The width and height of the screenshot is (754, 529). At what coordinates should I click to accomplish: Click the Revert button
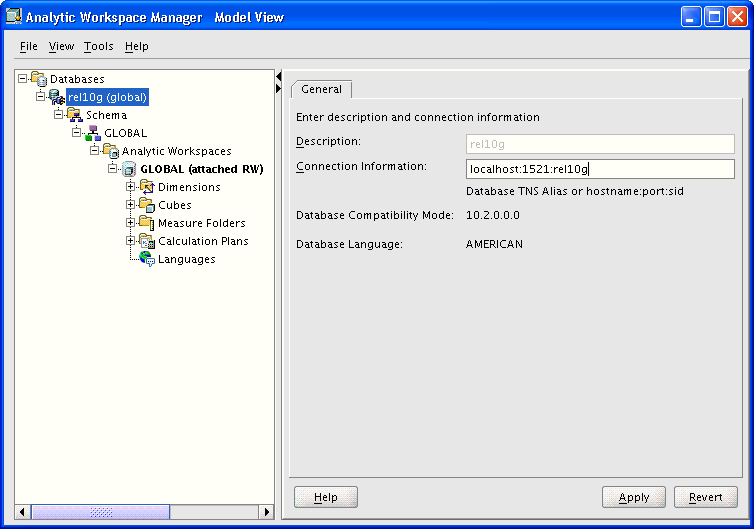pos(705,497)
